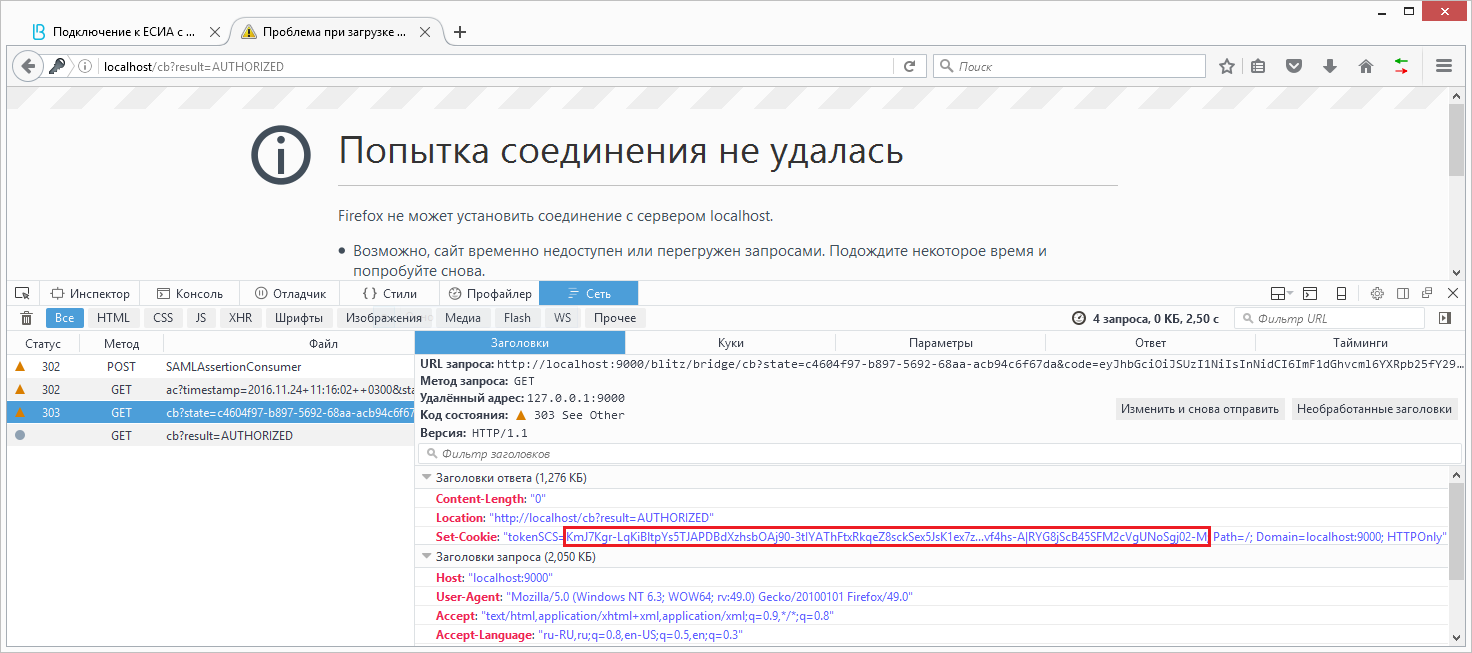Open Responsive Design Mode from the phone icon

click(1341, 293)
